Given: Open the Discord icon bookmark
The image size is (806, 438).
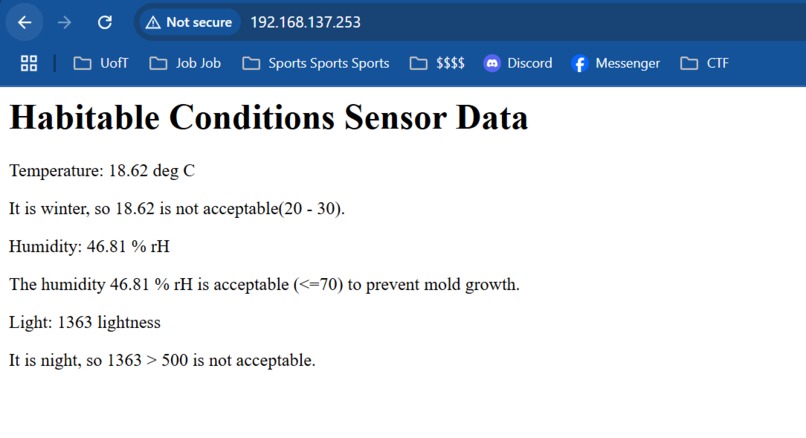Looking at the screenshot, I should click(x=492, y=63).
